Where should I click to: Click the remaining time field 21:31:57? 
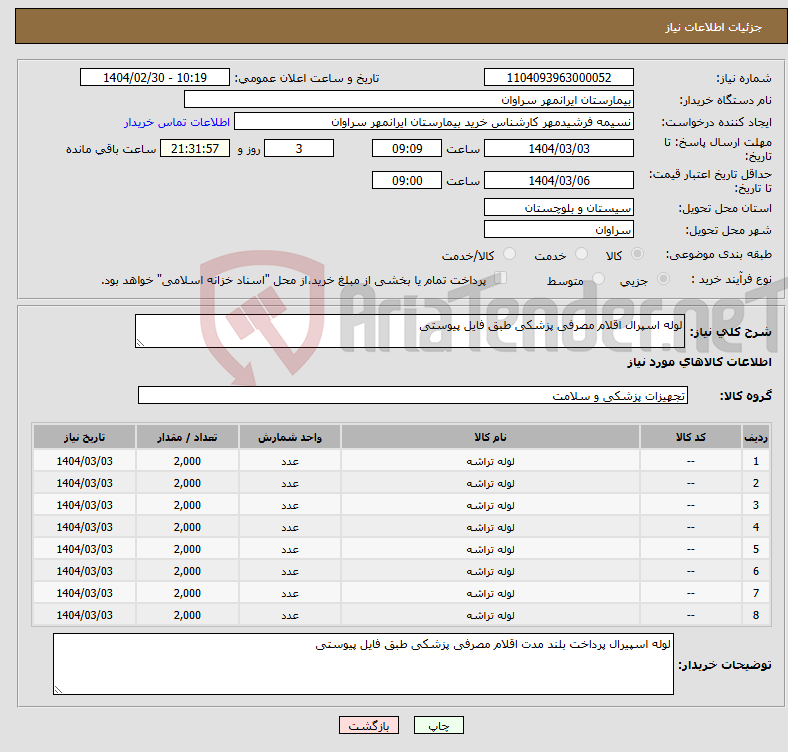pos(194,148)
